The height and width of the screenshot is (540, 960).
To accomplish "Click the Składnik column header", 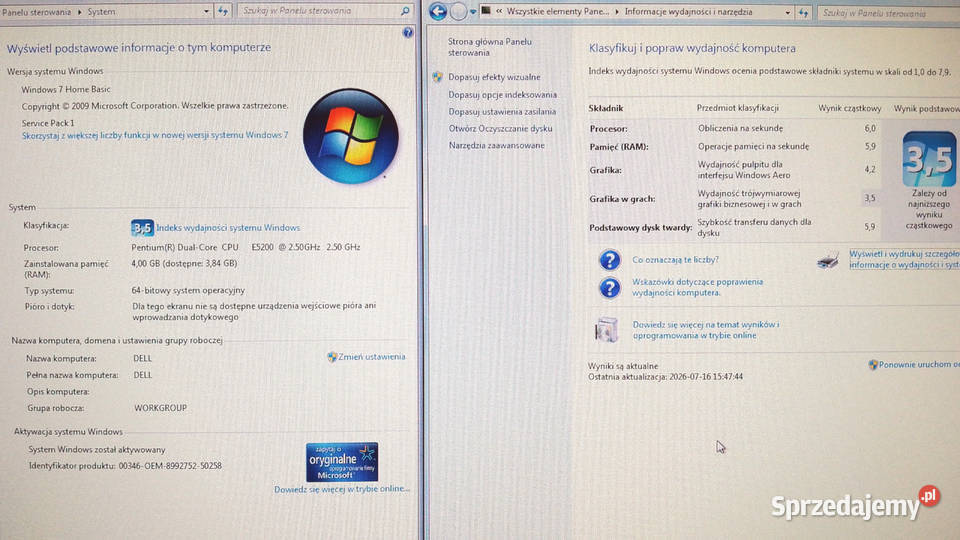I will coord(606,108).
